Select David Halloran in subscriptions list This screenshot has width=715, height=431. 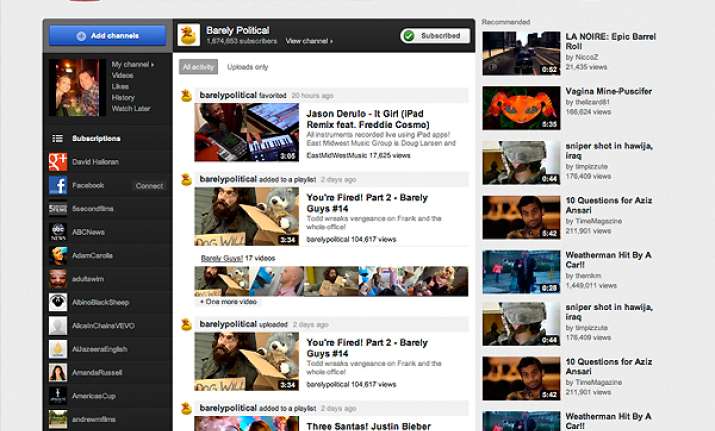[x=95, y=162]
